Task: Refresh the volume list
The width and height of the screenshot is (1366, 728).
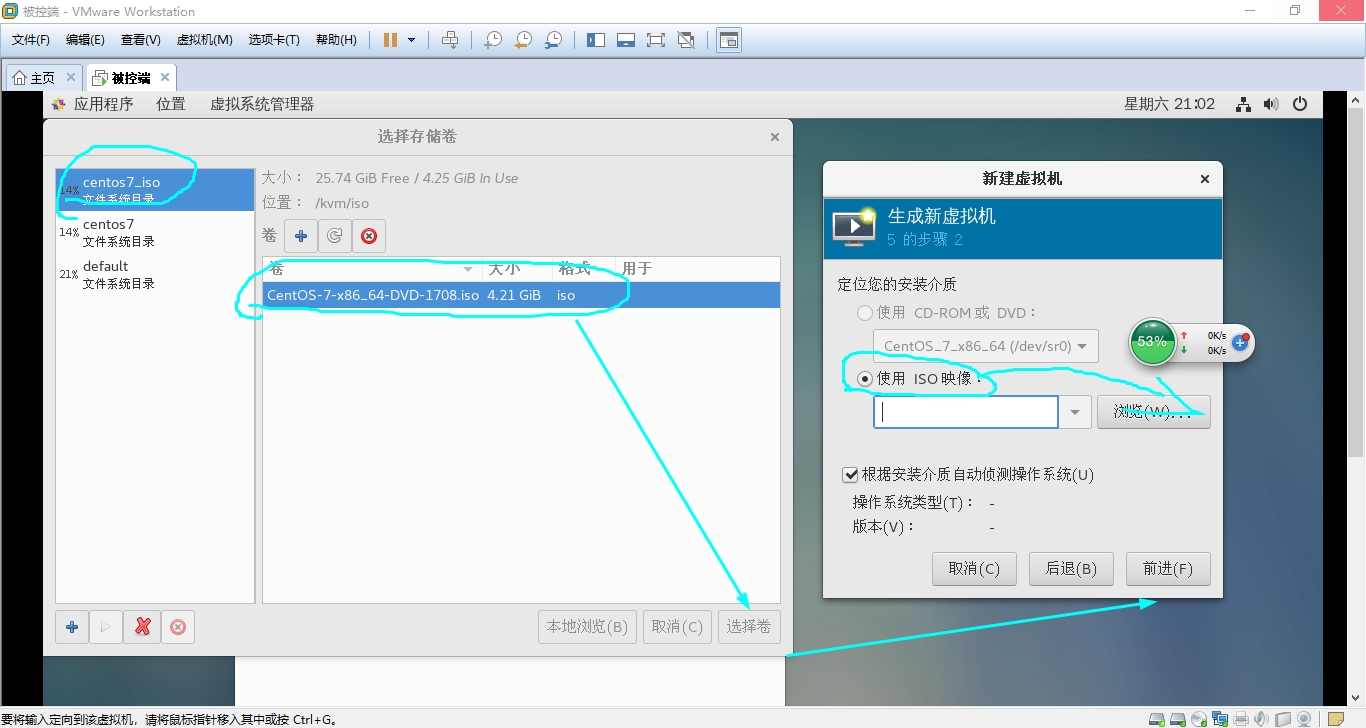Action: coord(335,236)
